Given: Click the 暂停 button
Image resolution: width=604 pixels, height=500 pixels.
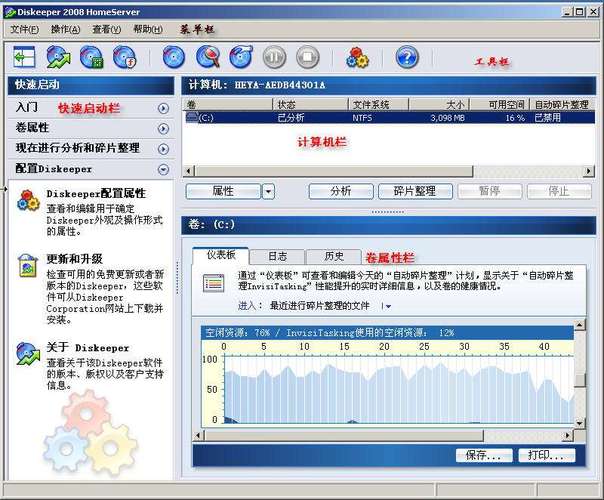Looking at the screenshot, I should click(490, 191).
